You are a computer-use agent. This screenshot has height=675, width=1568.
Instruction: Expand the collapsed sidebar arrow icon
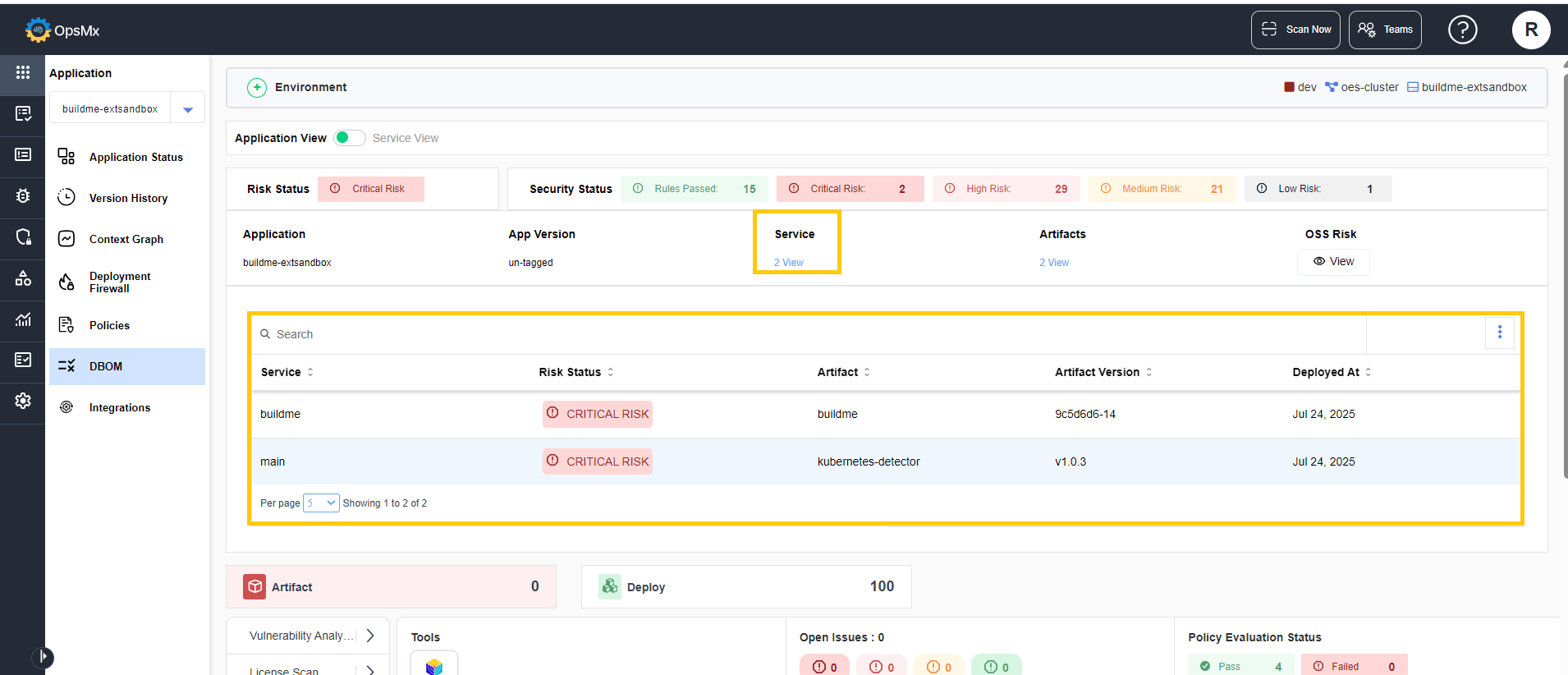(43, 657)
